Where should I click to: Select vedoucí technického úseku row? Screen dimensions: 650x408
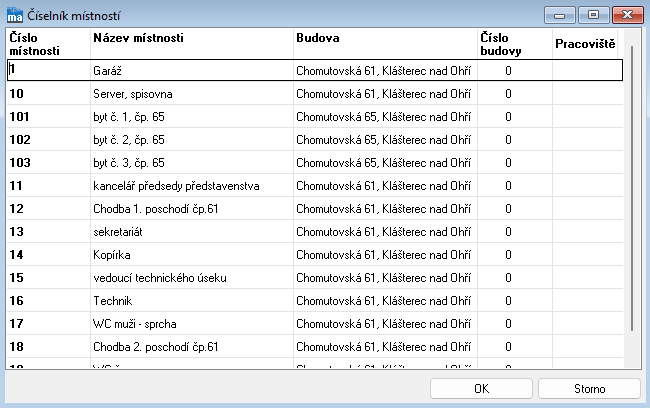point(315,277)
